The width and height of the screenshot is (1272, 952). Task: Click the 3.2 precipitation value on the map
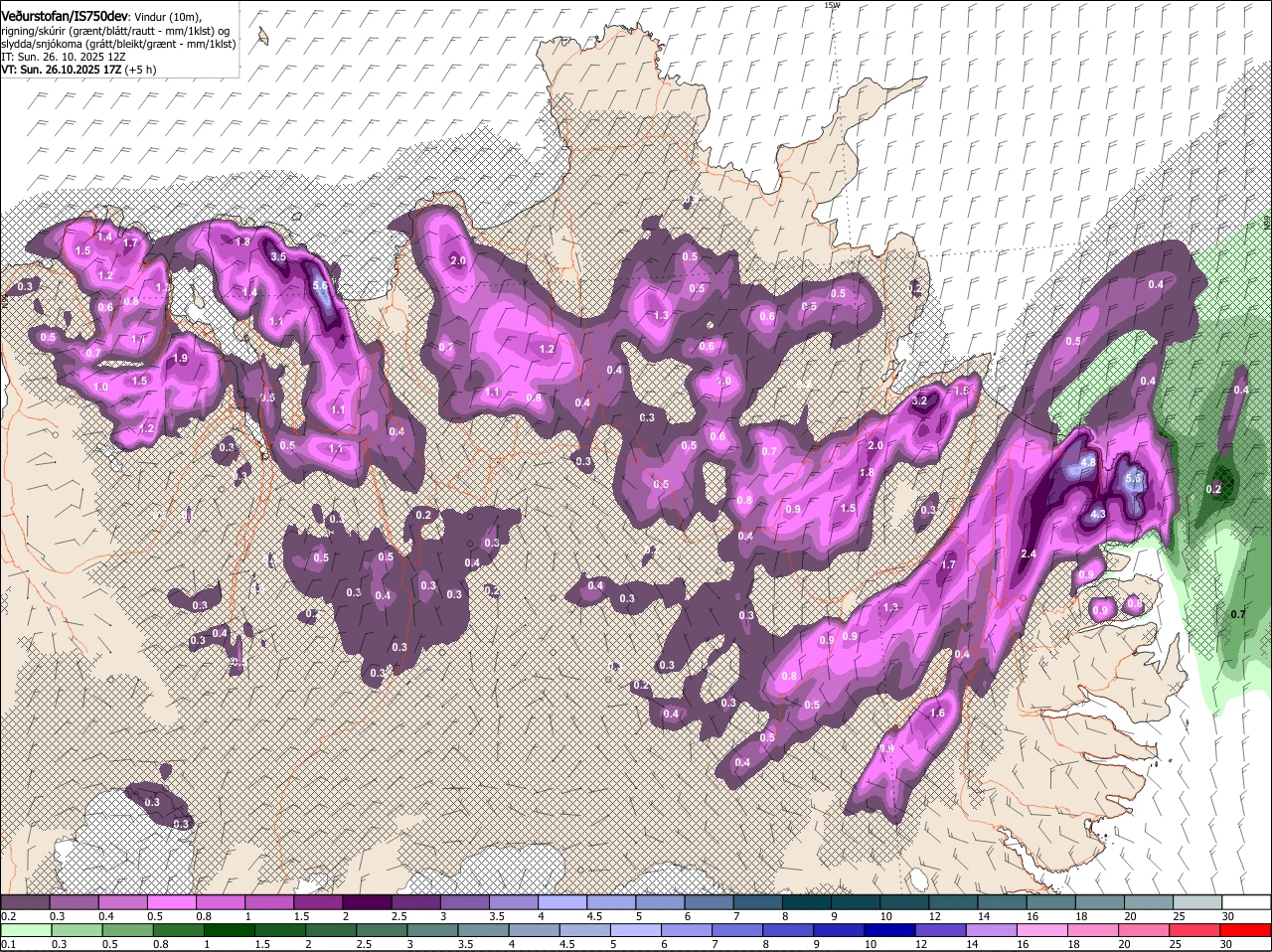coord(919,401)
